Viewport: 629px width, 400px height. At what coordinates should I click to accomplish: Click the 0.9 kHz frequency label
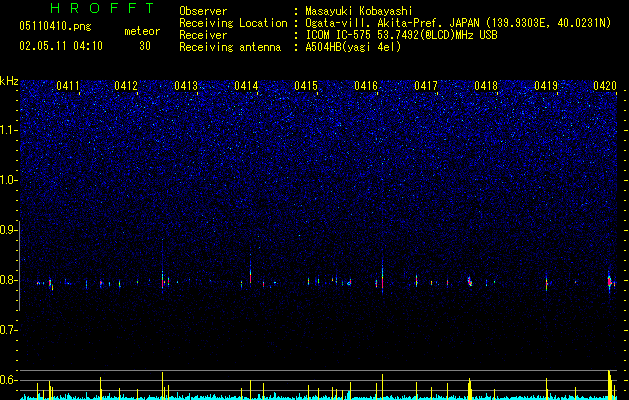pos(8,230)
